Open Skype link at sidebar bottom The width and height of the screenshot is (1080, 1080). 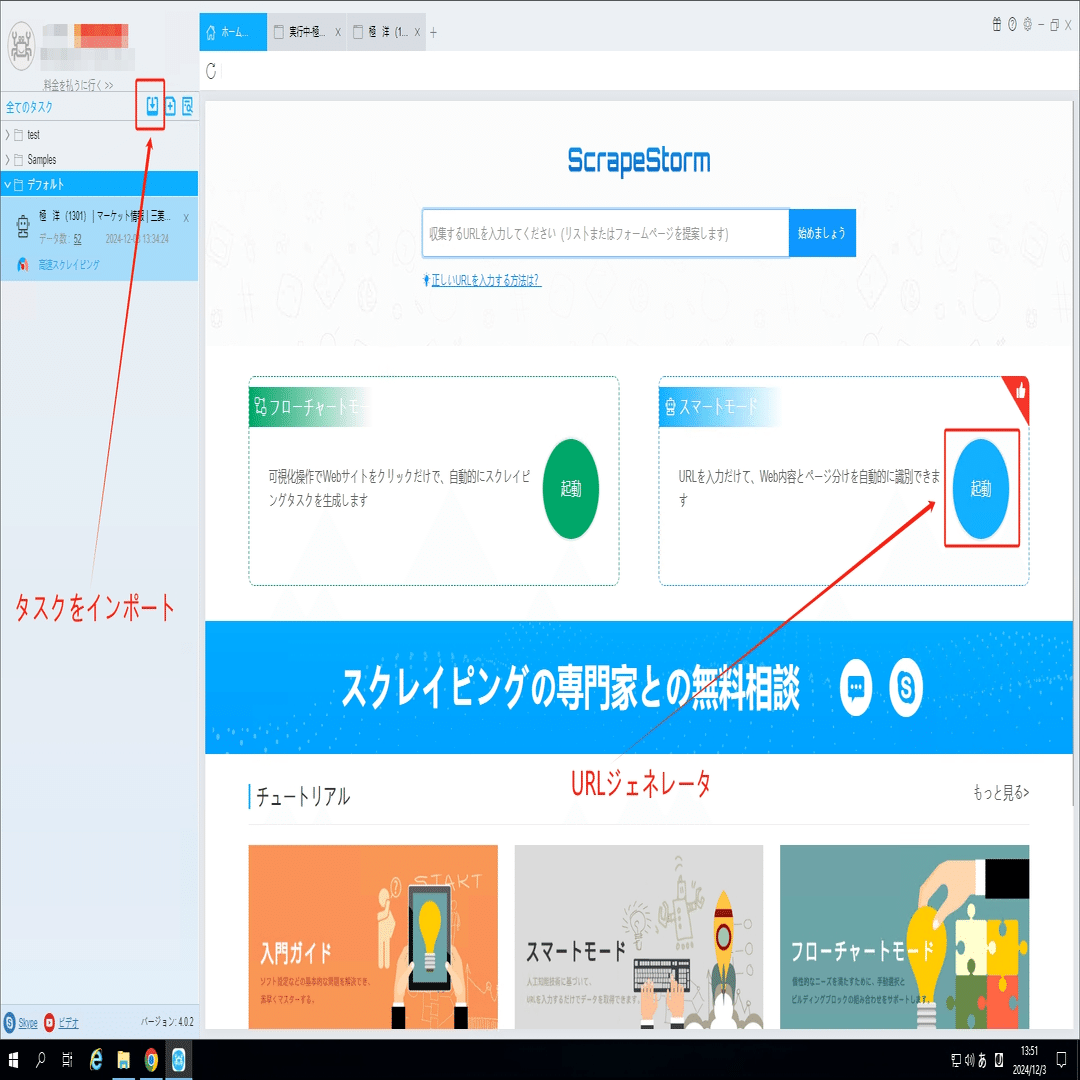[28, 1023]
